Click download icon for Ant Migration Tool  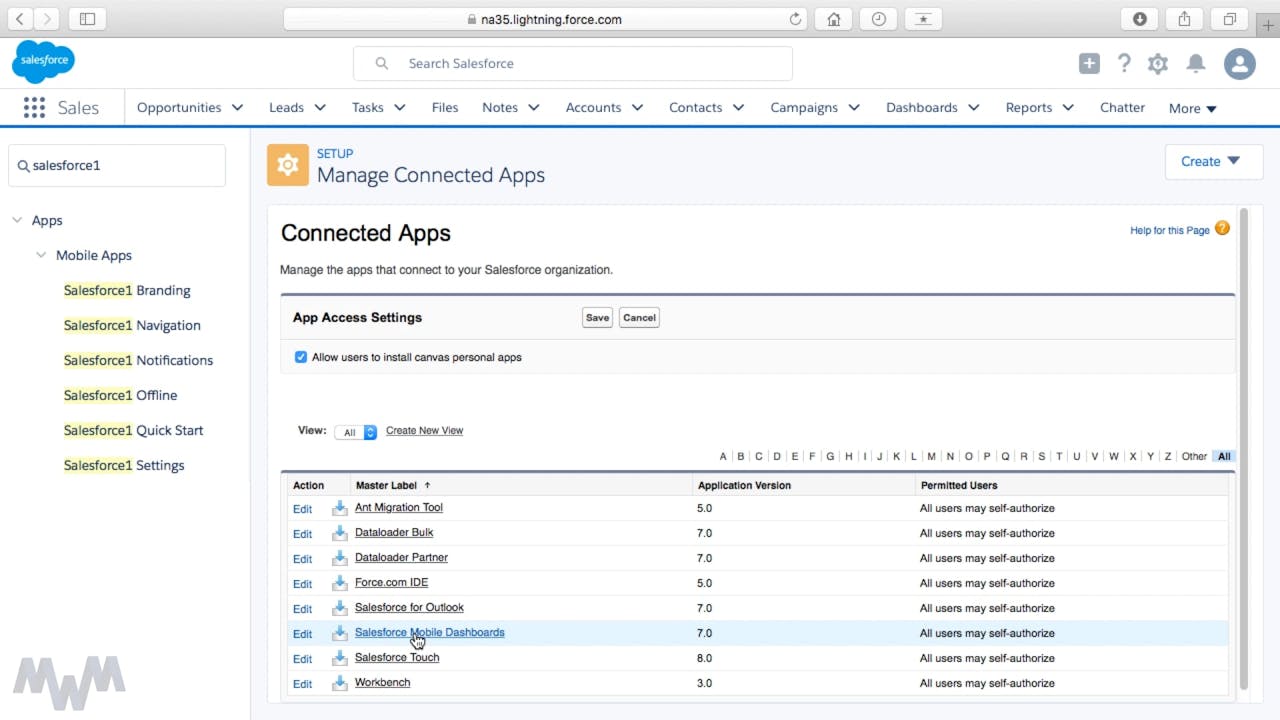point(339,508)
